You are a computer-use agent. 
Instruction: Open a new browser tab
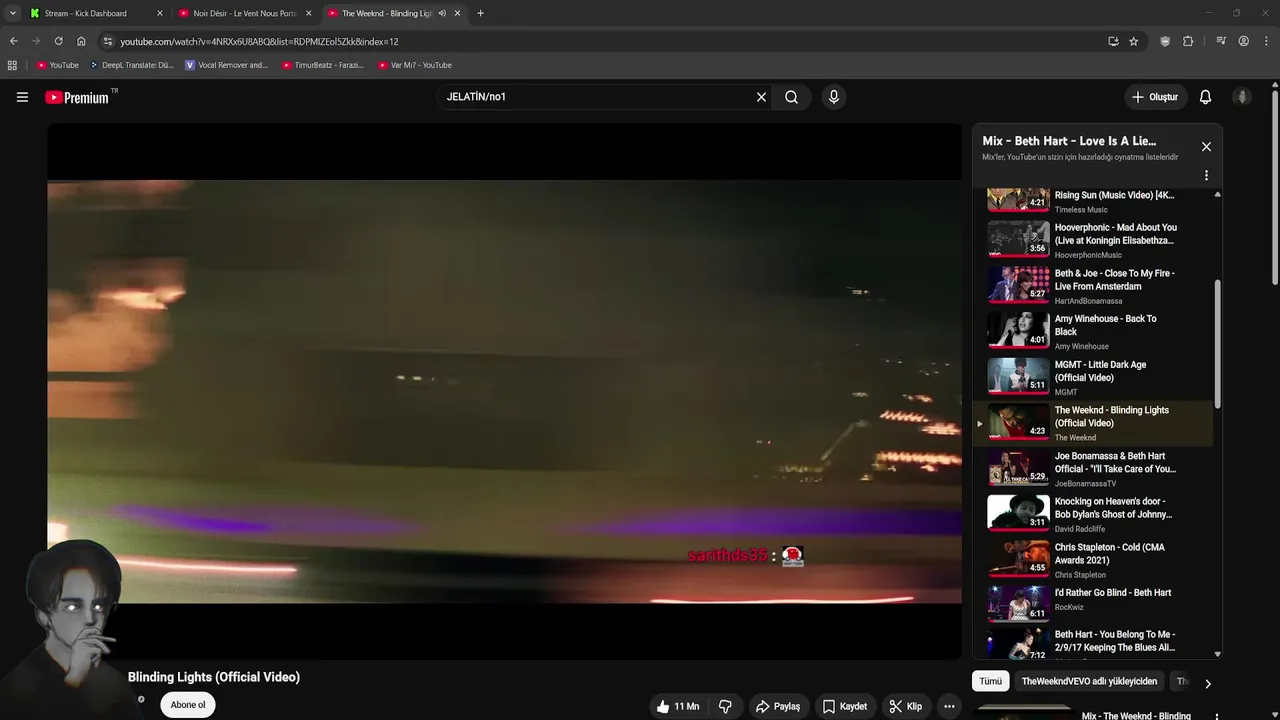point(480,13)
